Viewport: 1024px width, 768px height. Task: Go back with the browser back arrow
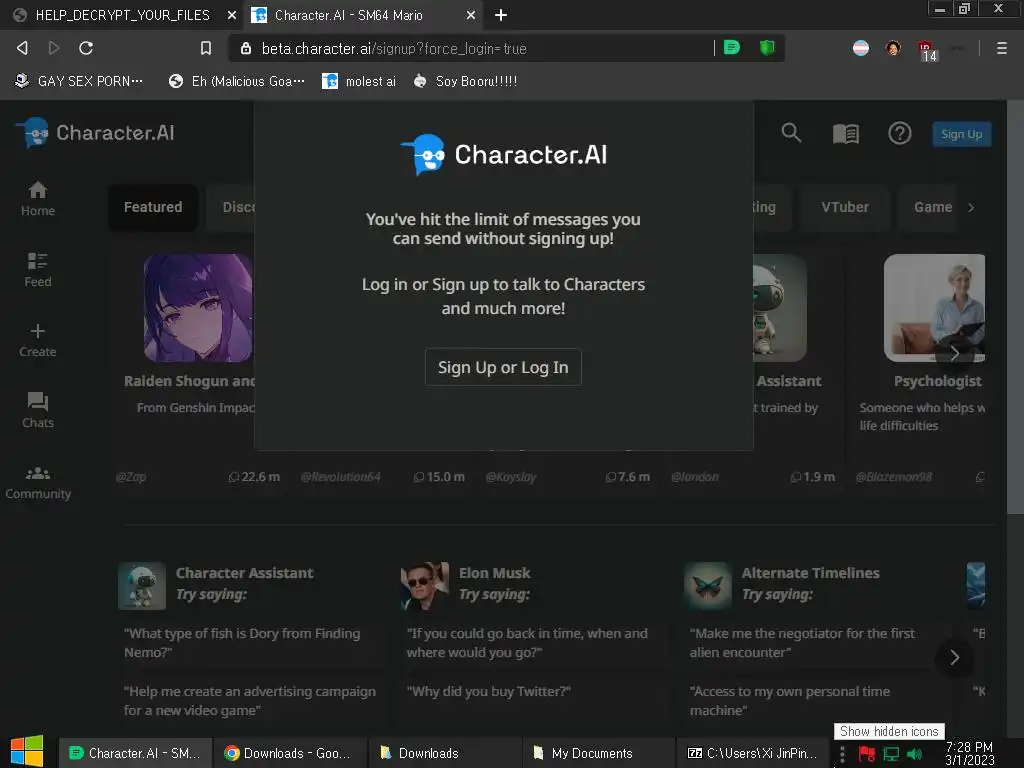[22, 48]
